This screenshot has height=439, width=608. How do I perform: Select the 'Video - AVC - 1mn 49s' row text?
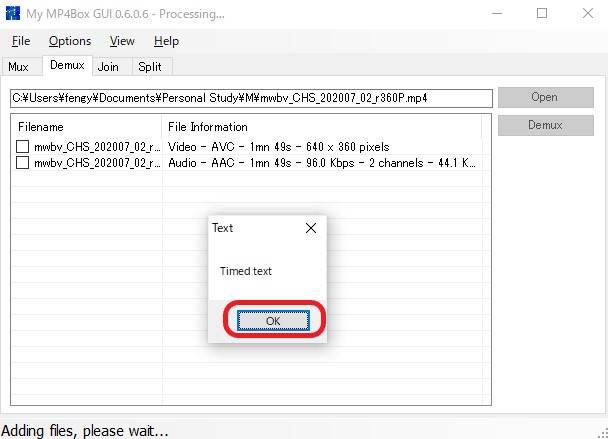tap(278, 147)
